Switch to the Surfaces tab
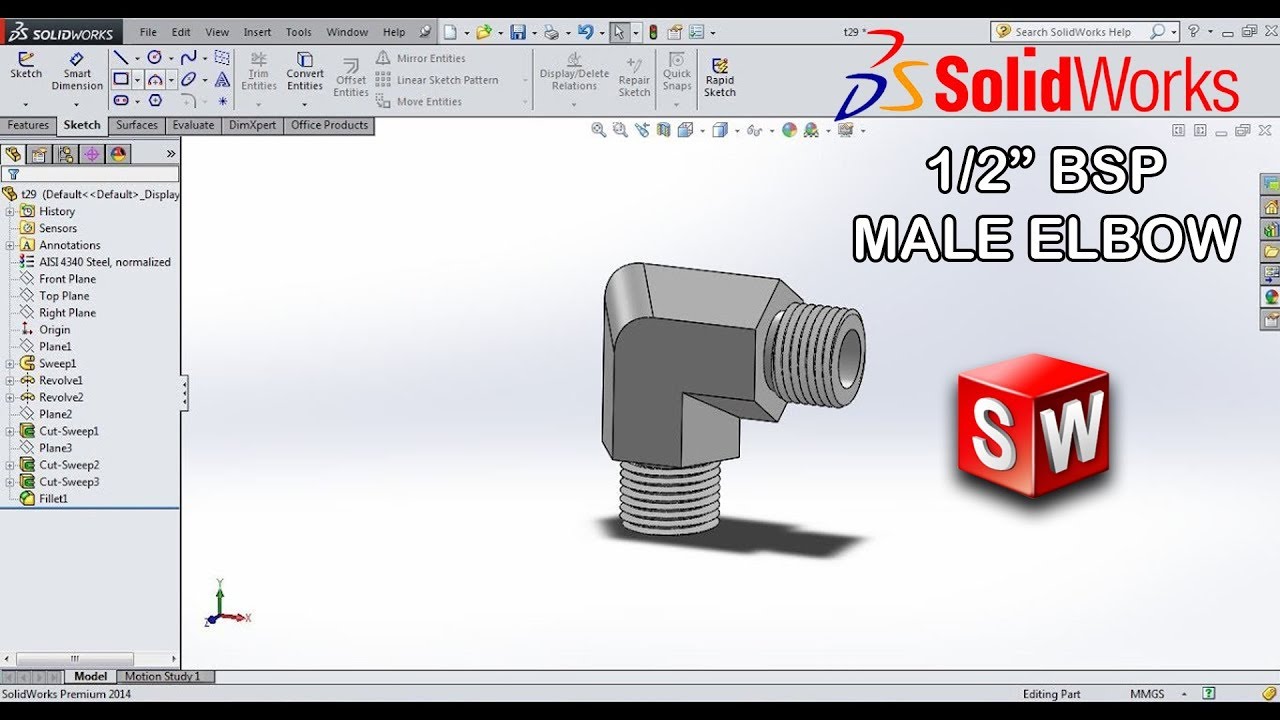Image resolution: width=1280 pixels, height=720 pixels. [x=136, y=125]
